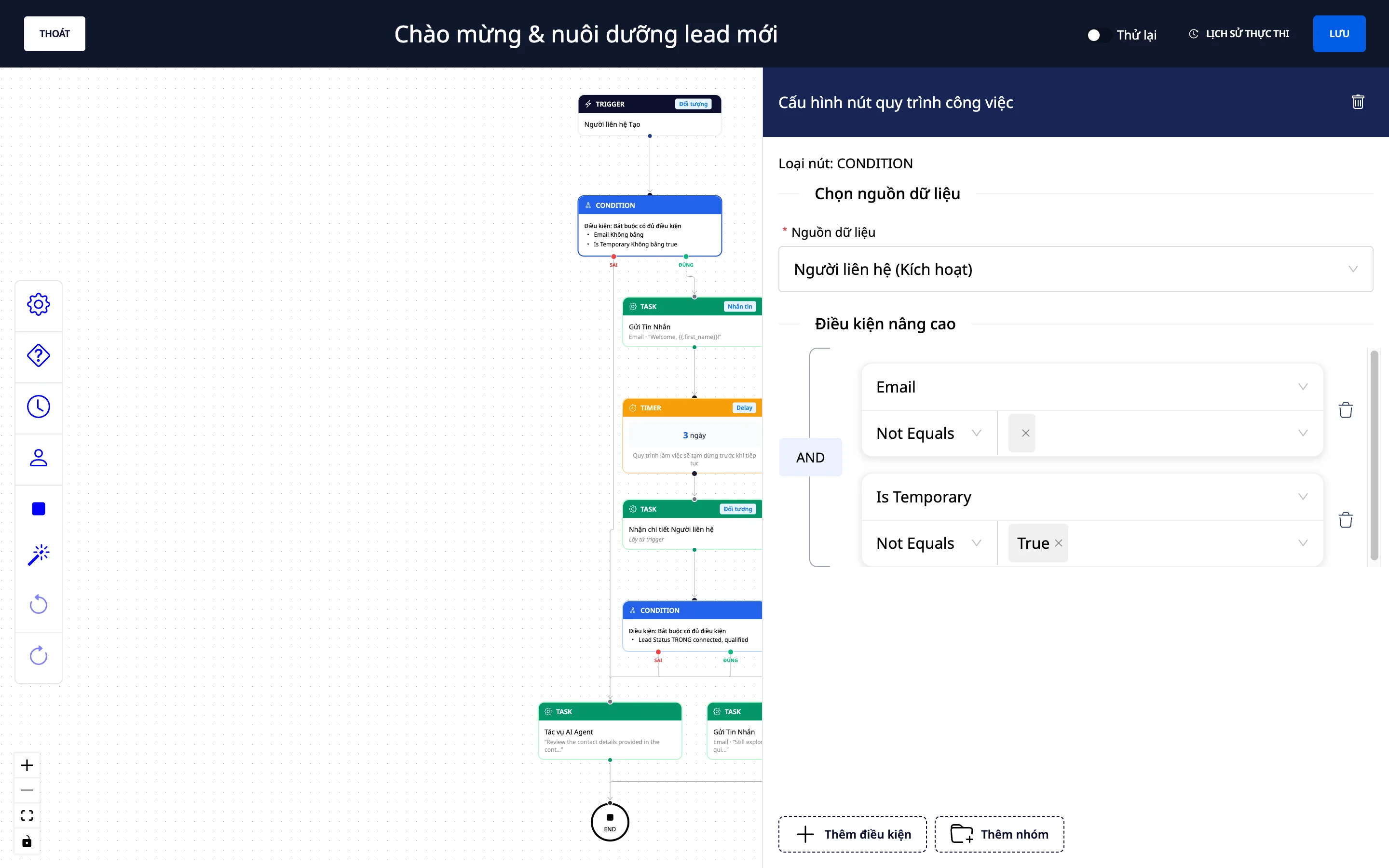This screenshot has height=868, width=1389.
Task: Delete the Email condition row
Action: tap(1346, 410)
